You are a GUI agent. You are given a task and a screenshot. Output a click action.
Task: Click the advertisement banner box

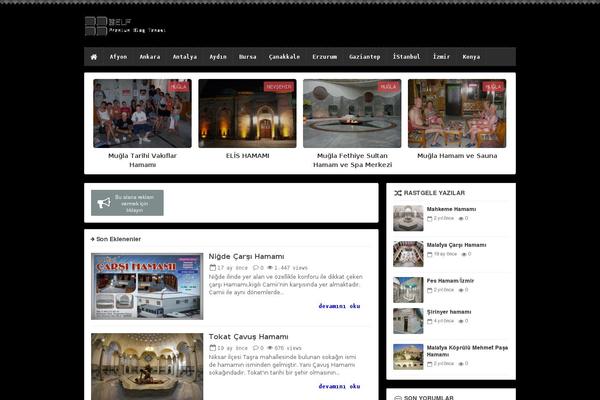(x=127, y=203)
